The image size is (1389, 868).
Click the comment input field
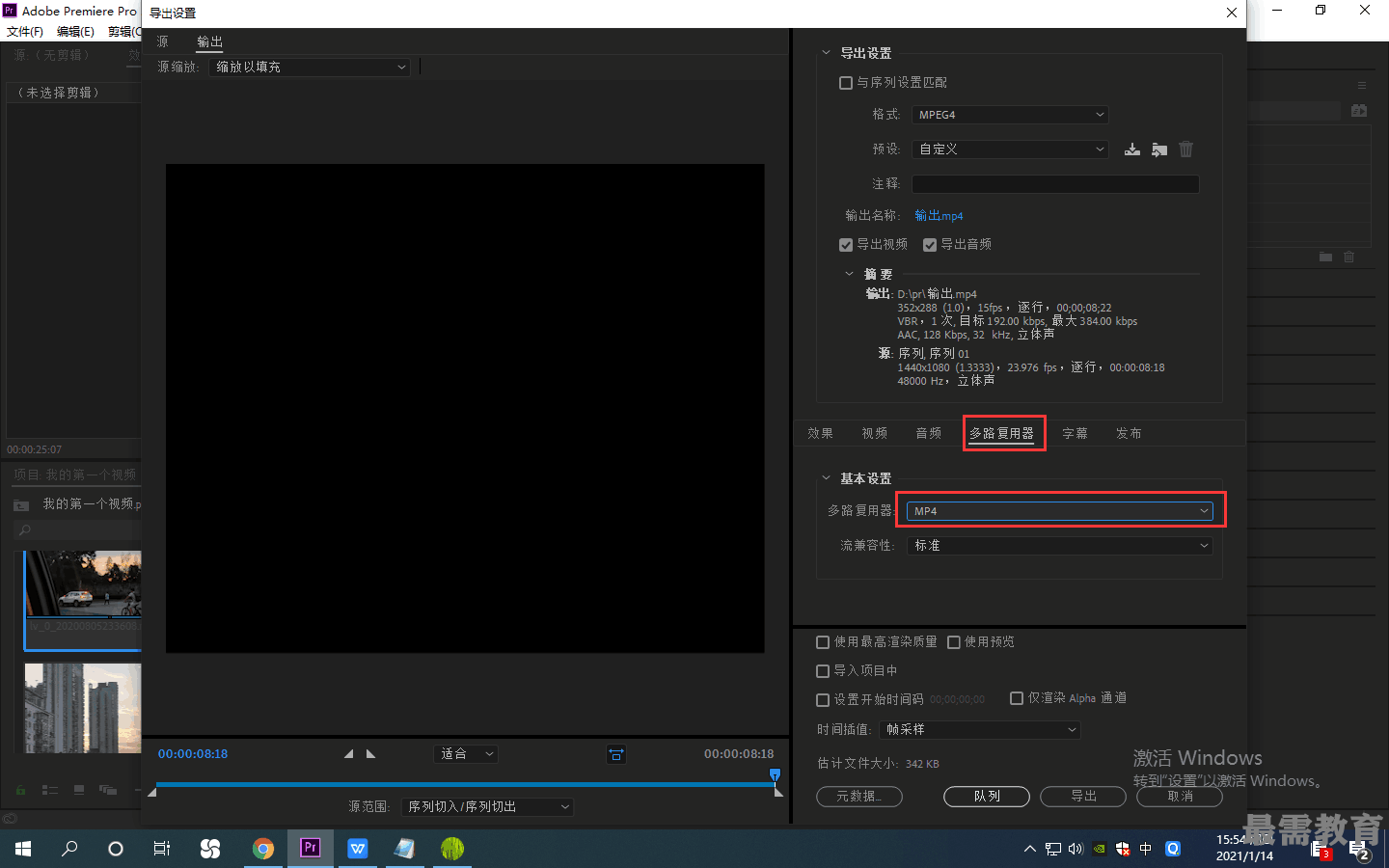pyautogui.click(x=1055, y=184)
